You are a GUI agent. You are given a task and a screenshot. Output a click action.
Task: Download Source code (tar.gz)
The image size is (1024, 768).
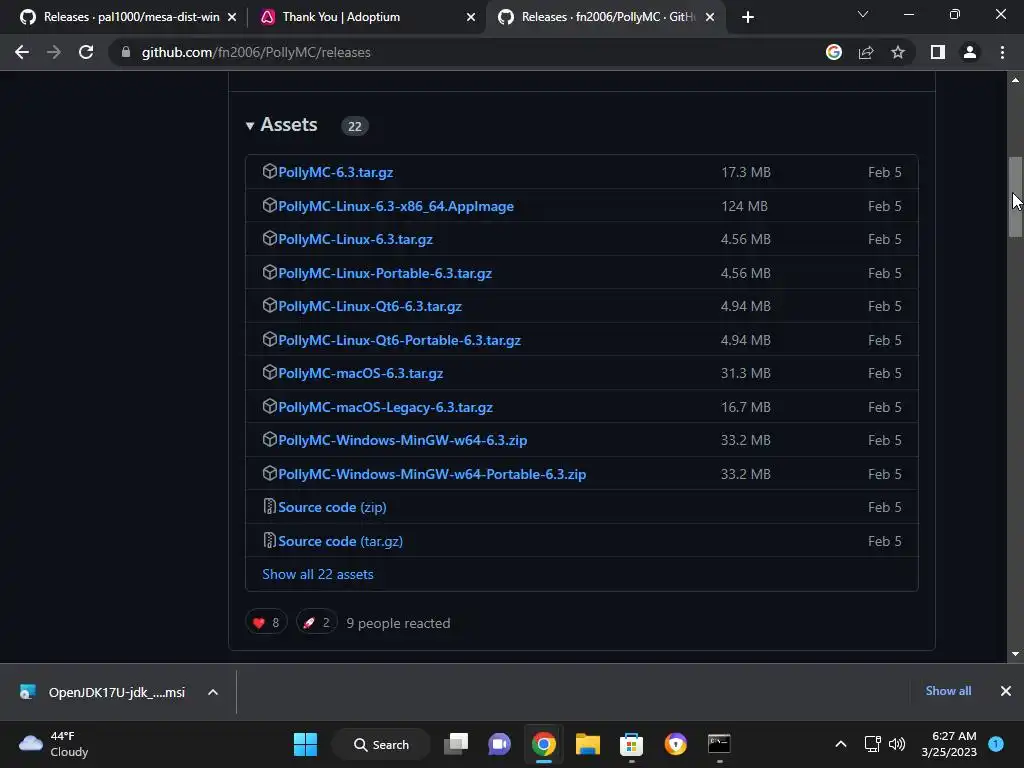(x=340, y=541)
